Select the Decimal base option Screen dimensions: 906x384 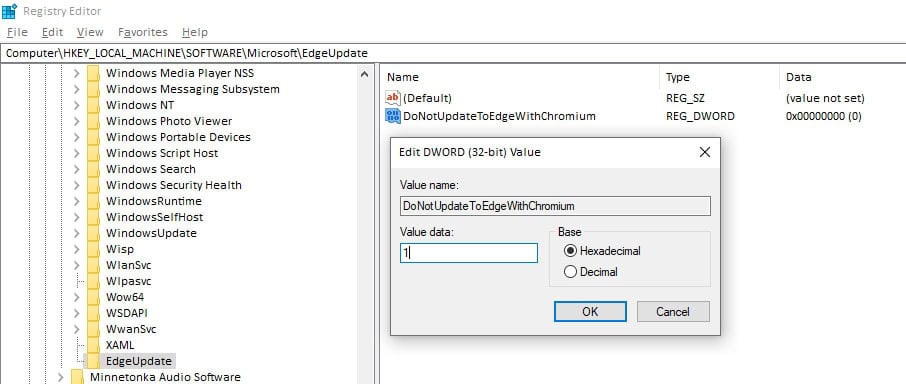(571, 272)
